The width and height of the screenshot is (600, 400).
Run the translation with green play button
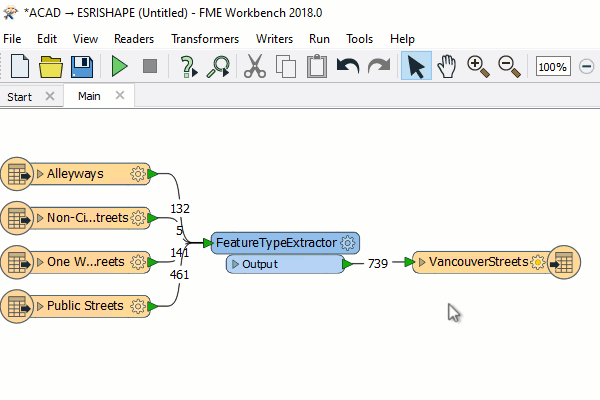click(x=119, y=67)
